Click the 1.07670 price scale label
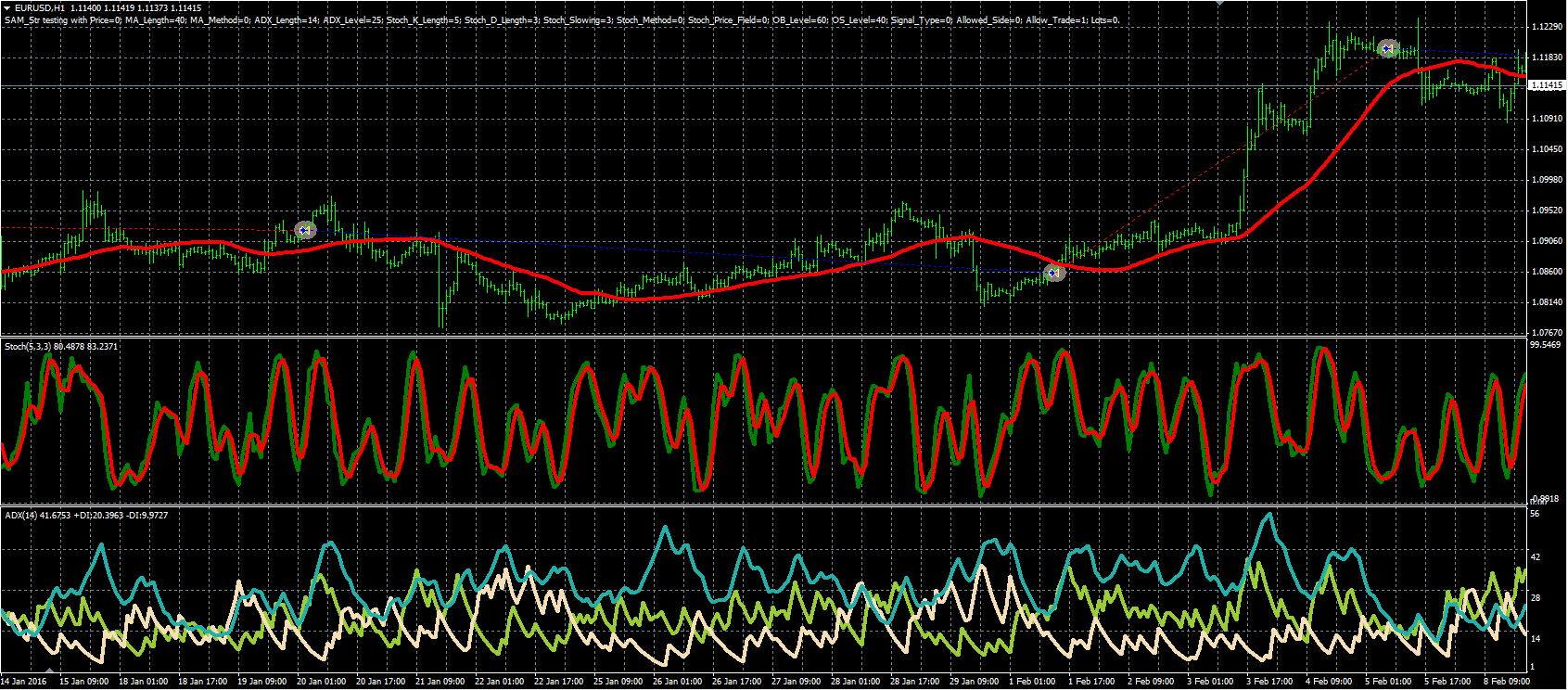 tap(1547, 332)
